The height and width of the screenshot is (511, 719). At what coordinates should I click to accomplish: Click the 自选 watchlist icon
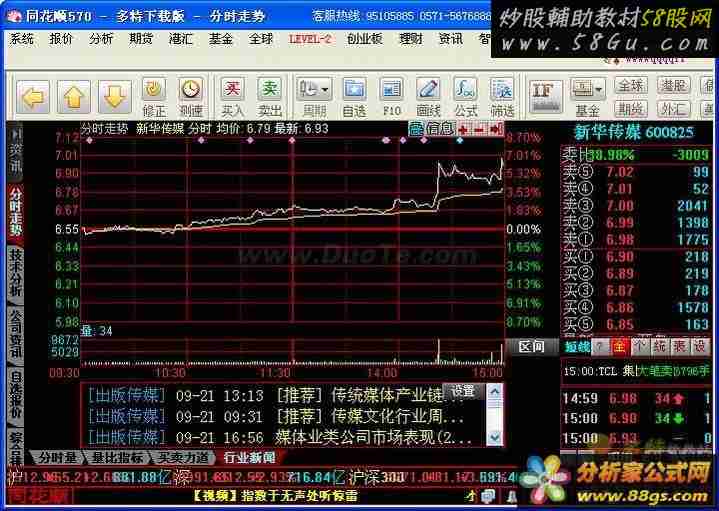[x=354, y=97]
